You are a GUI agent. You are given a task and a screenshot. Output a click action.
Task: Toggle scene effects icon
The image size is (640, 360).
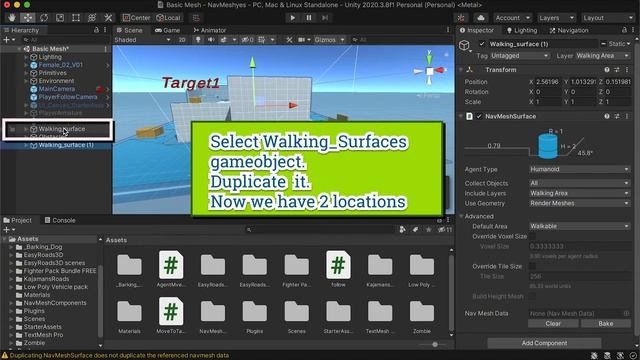(223, 40)
